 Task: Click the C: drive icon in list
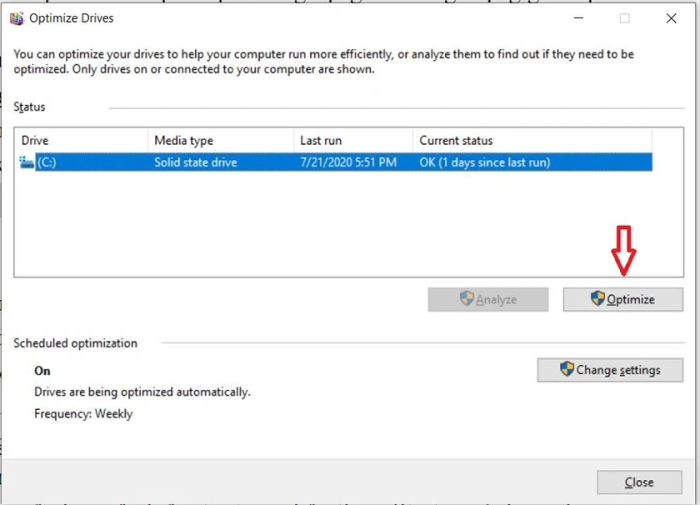(x=27, y=162)
